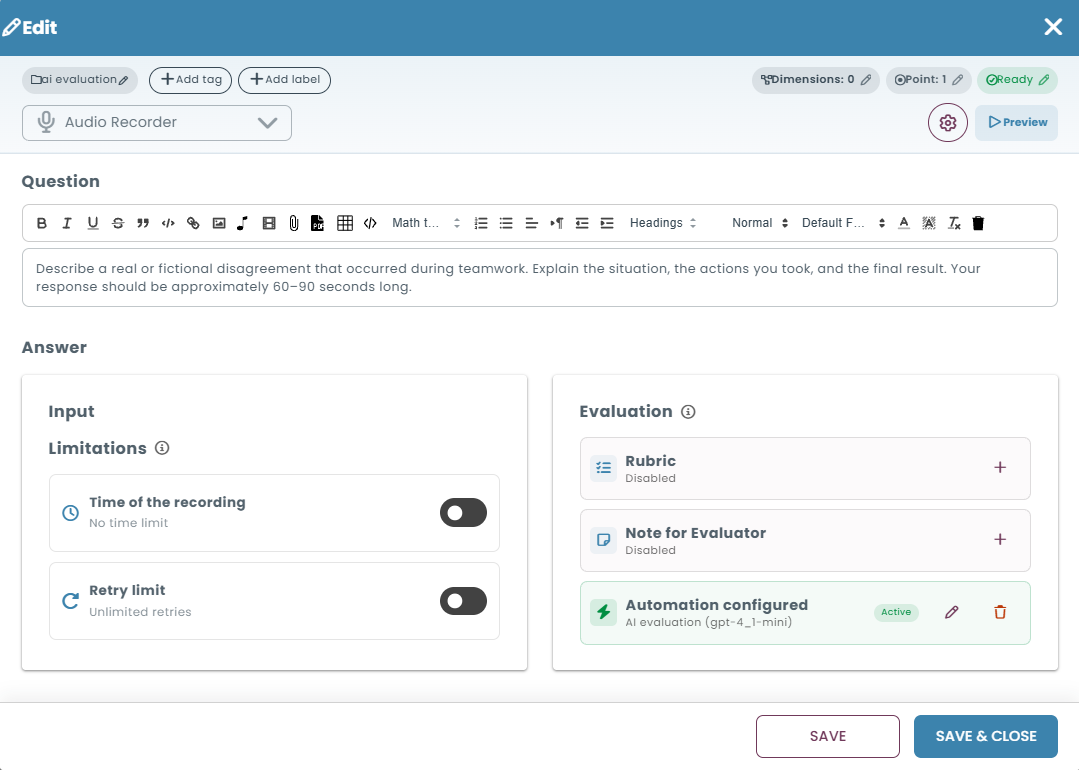Turn on the Retry limit switch
1079x770 pixels.
click(x=463, y=601)
